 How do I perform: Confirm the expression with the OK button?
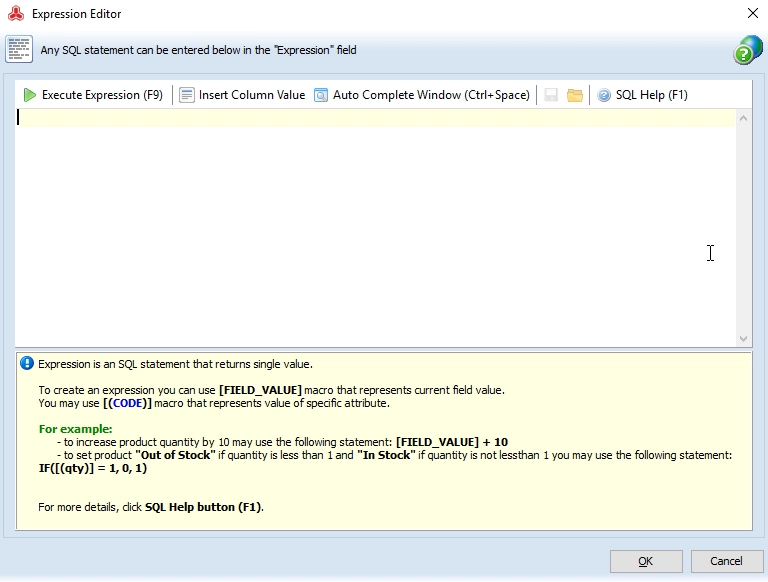coord(646,561)
